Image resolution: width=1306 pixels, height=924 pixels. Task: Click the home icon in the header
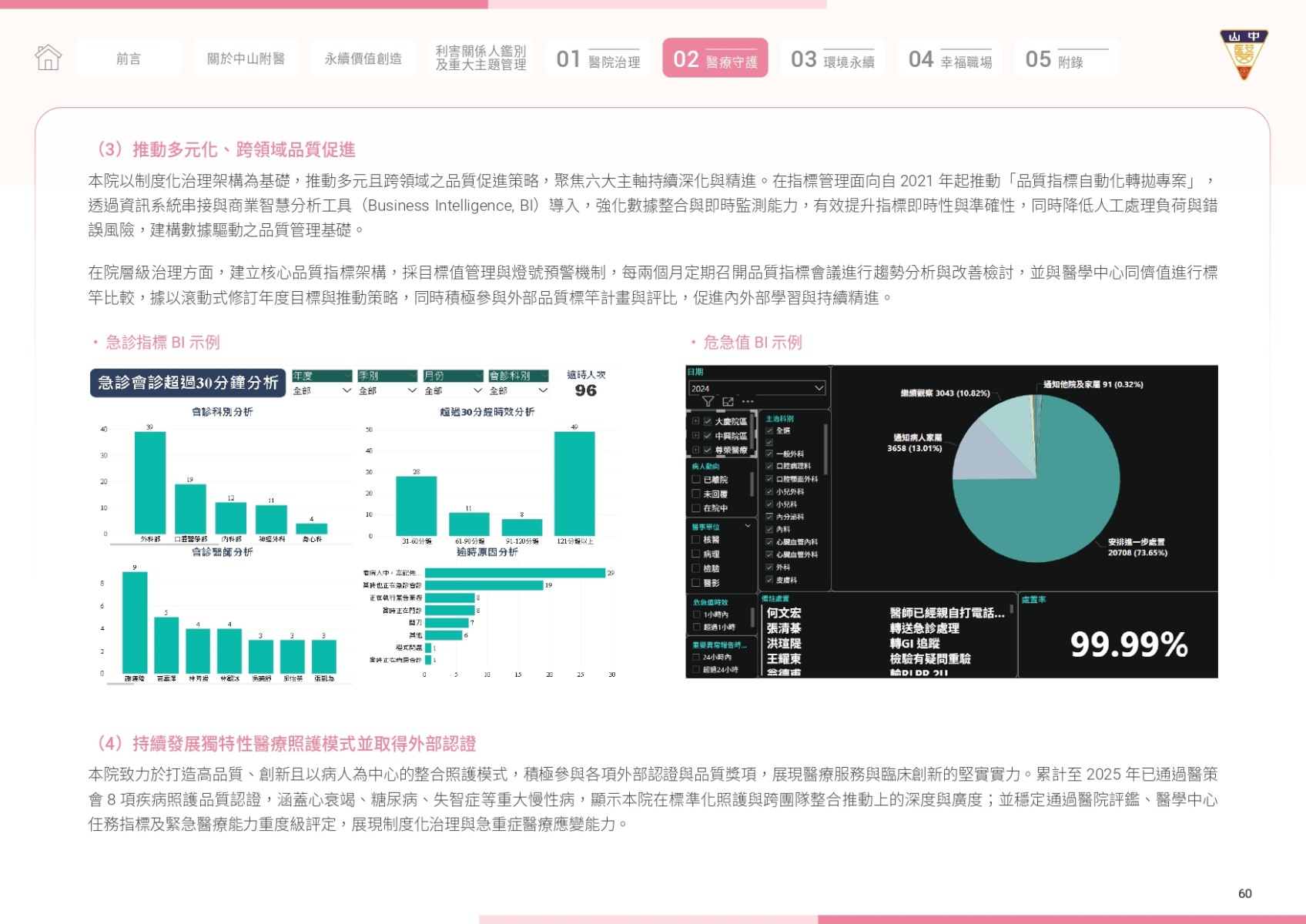[48, 57]
